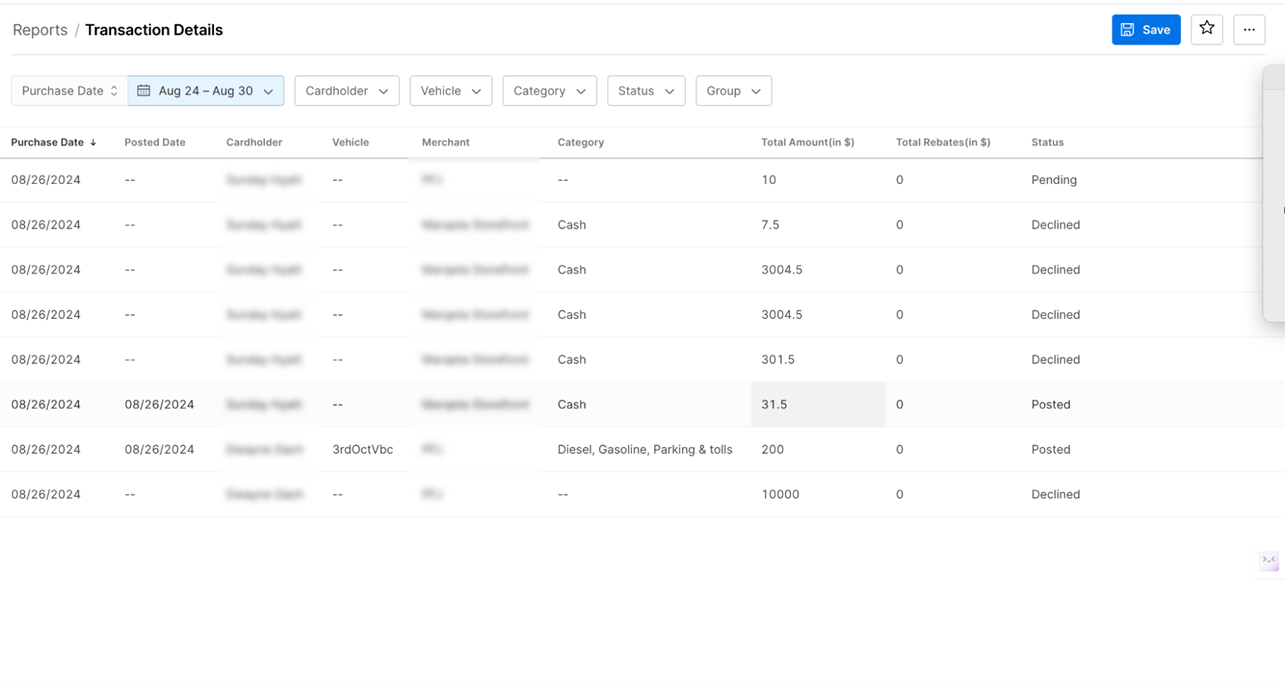Expand the Group filter dropdown
This screenshot has height=686, width=1285.
coord(733,91)
